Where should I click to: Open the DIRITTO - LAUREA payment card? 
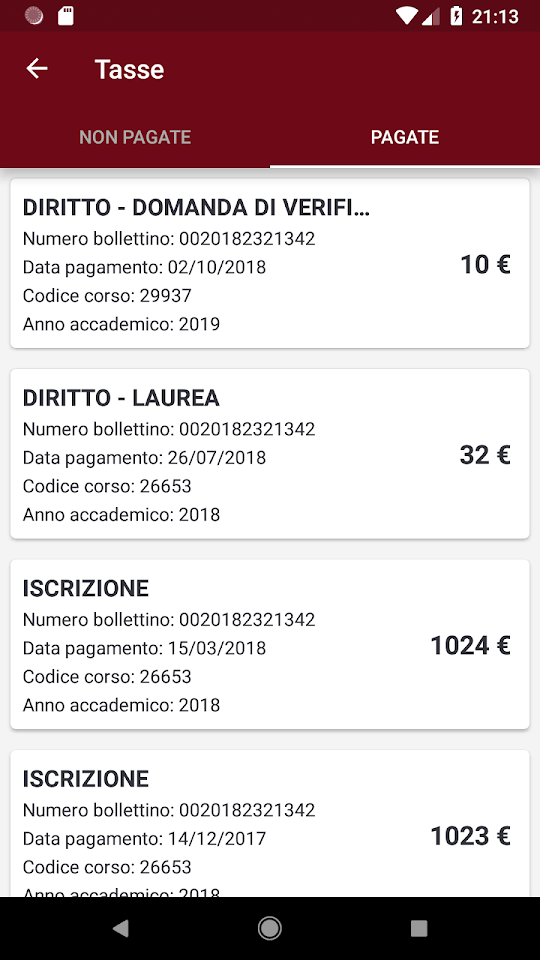coord(270,454)
